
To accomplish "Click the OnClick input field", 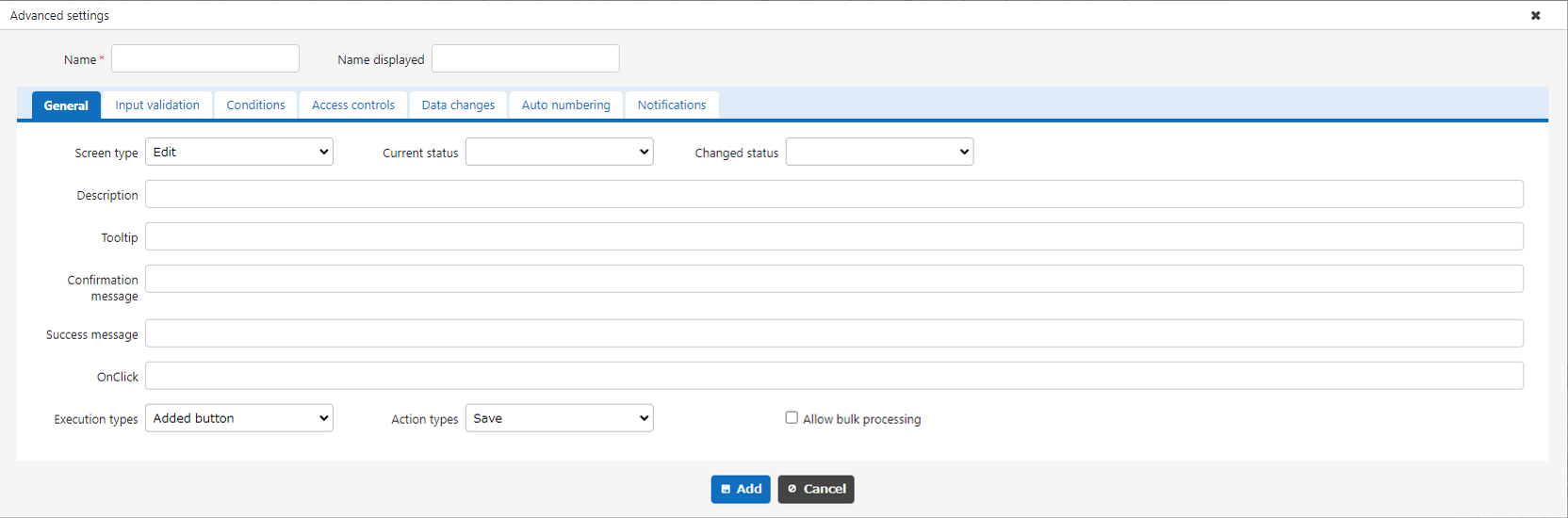I will point(834,376).
